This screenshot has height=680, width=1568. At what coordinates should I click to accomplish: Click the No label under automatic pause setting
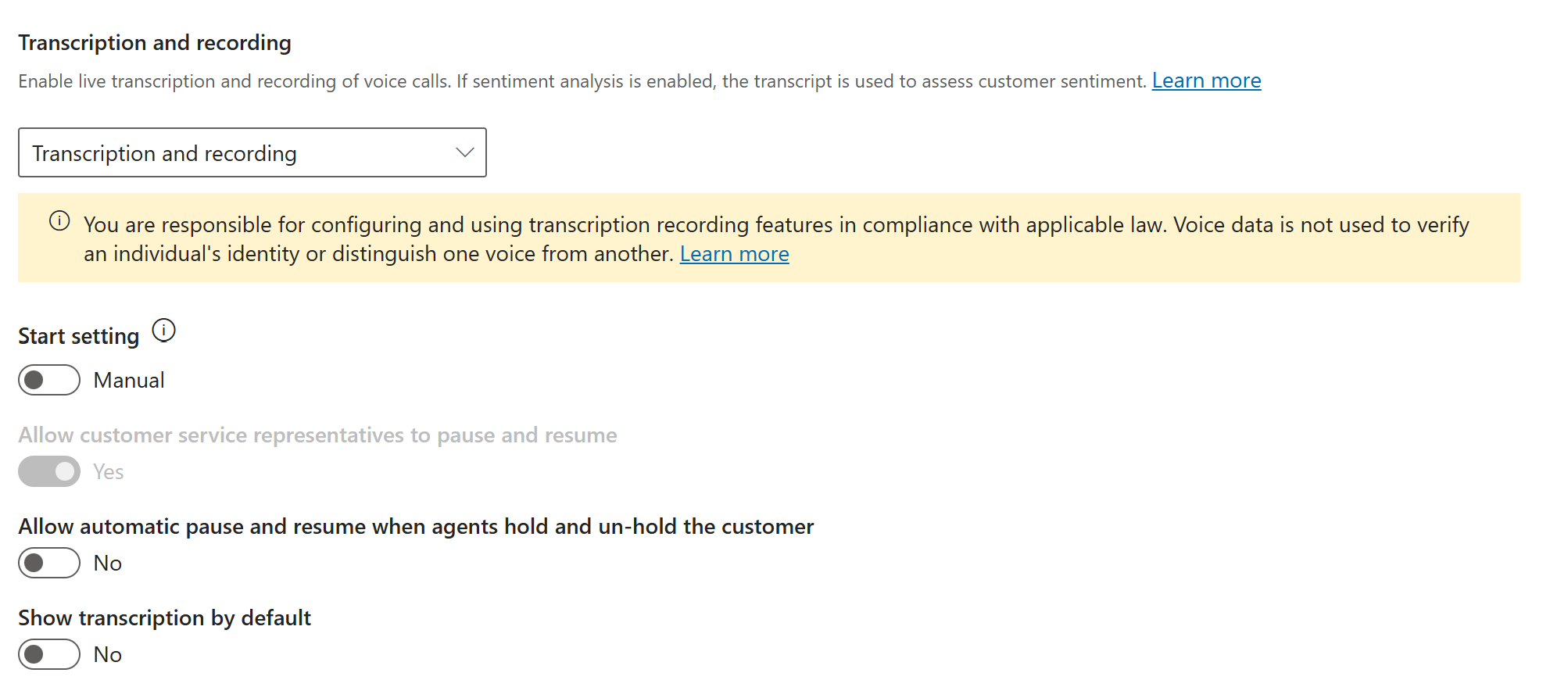[108, 564]
